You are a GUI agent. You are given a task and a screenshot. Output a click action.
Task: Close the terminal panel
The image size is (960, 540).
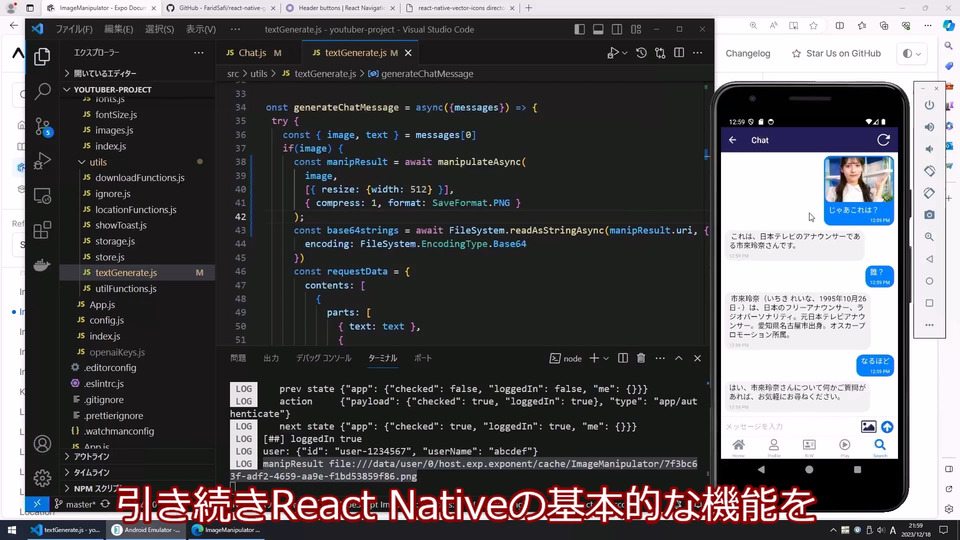click(697, 358)
